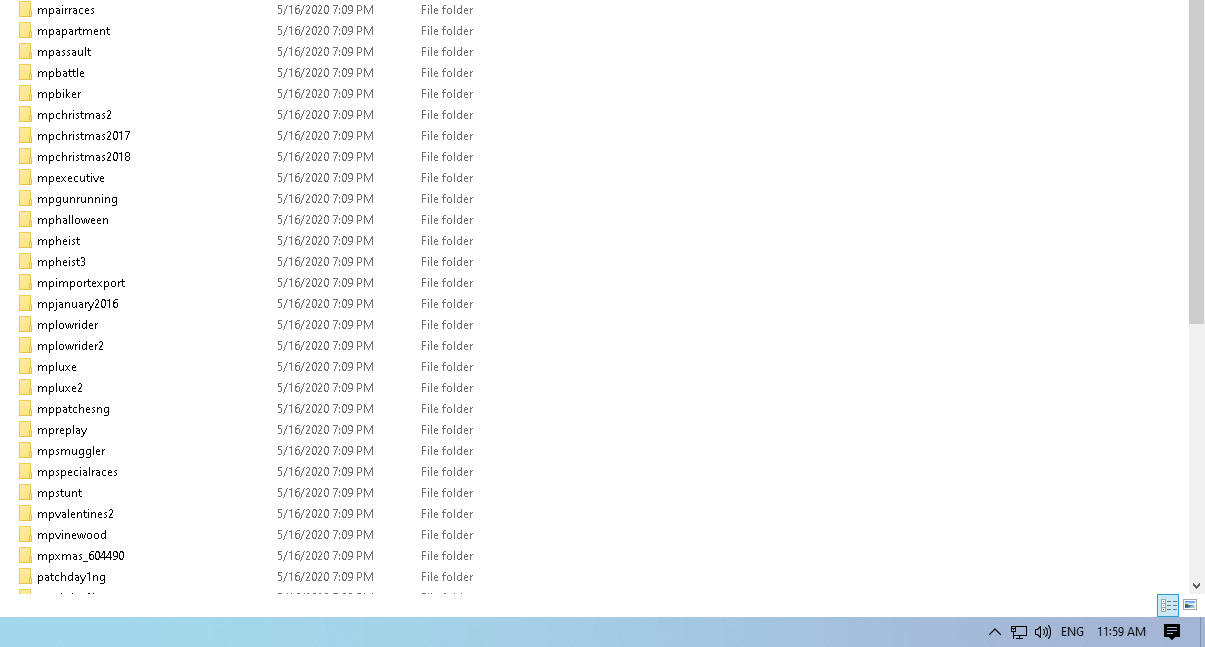Click the patchday1ng folder icon
The width and height of the screenshot is (1205, 647).
pos(24,577)
